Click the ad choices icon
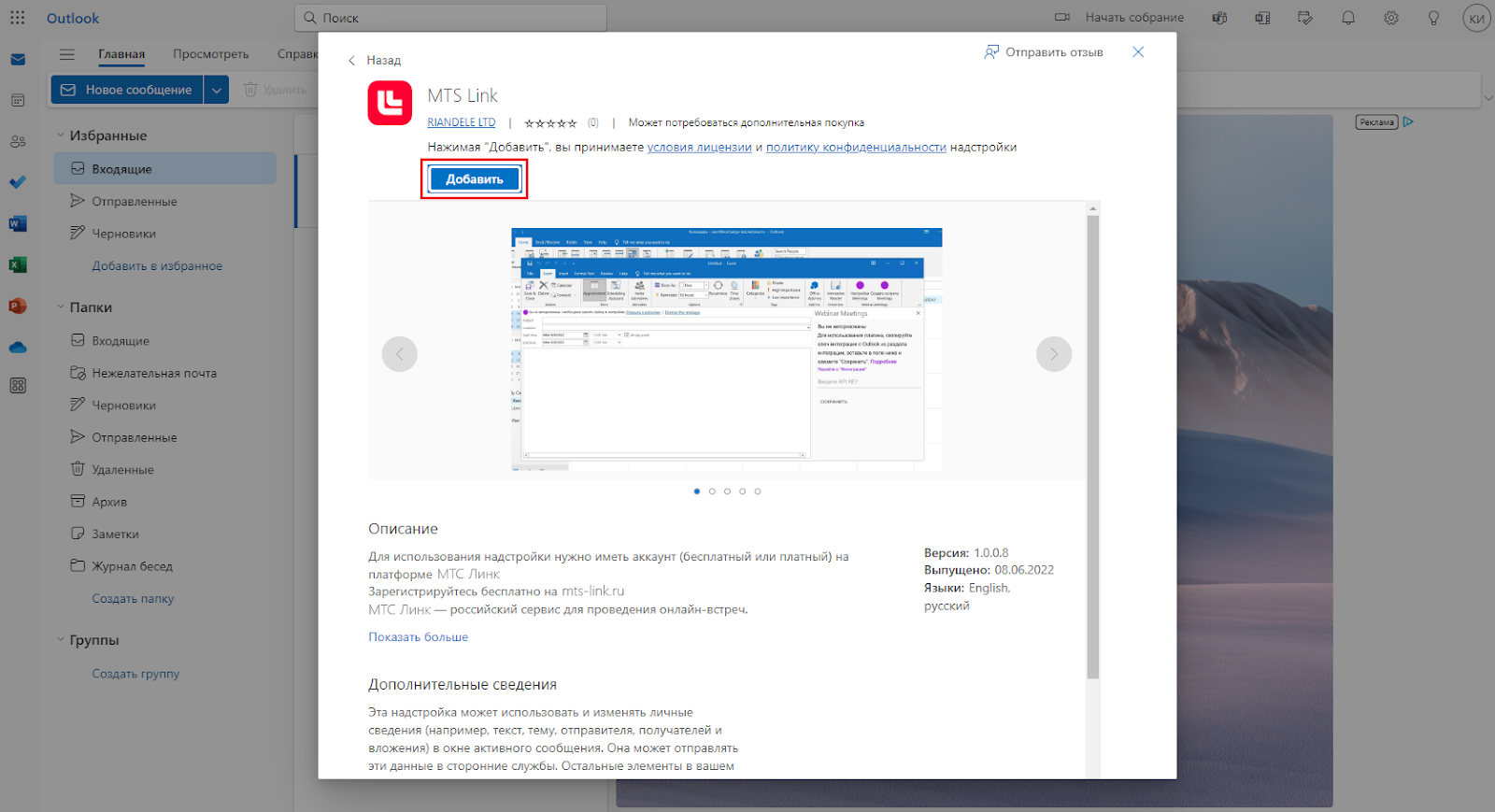The height and width of the screenshot is (812, 1495). [x=1408, y=121]
